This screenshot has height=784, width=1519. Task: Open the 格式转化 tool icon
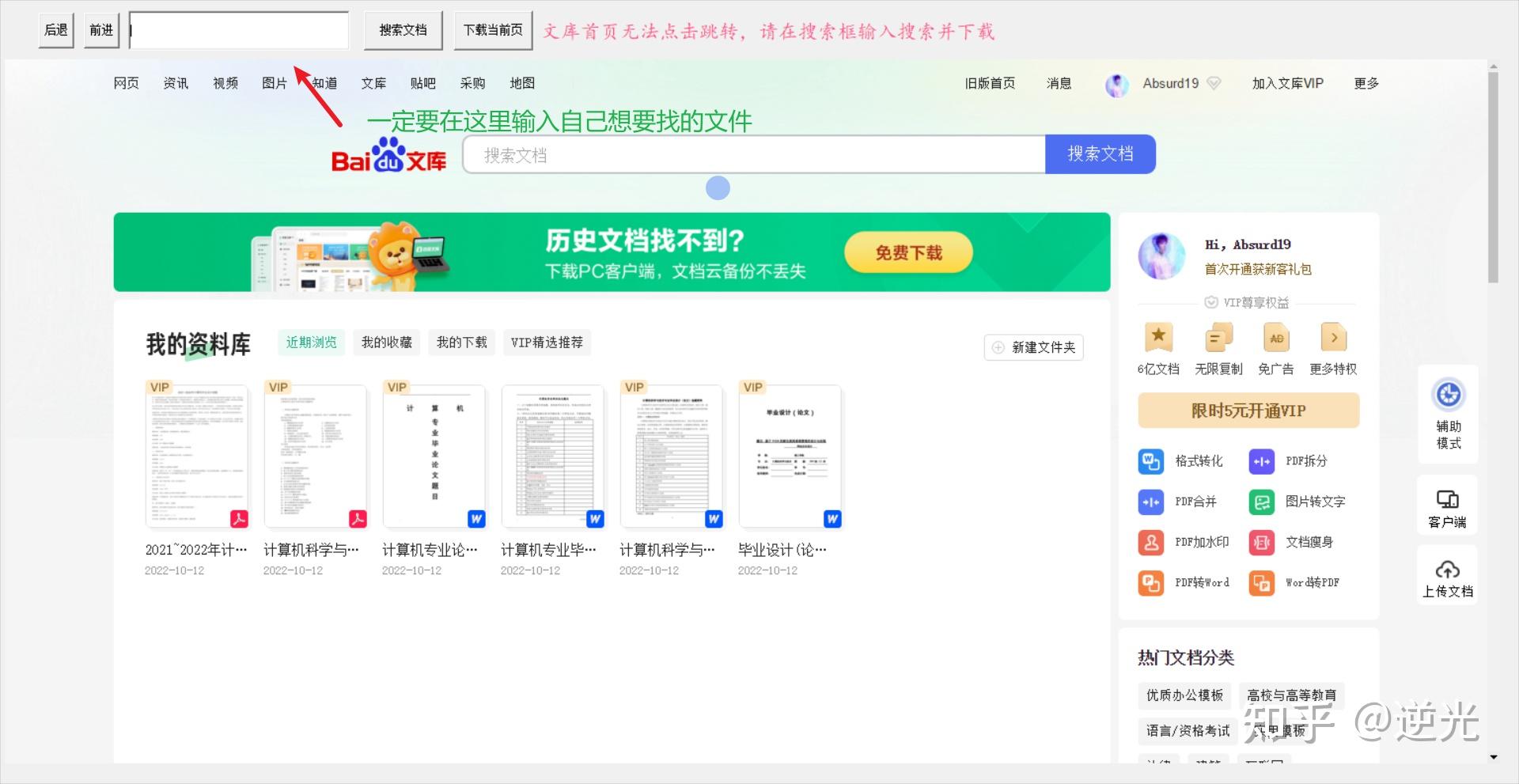pyautogui.click(x=1150, y=461)
